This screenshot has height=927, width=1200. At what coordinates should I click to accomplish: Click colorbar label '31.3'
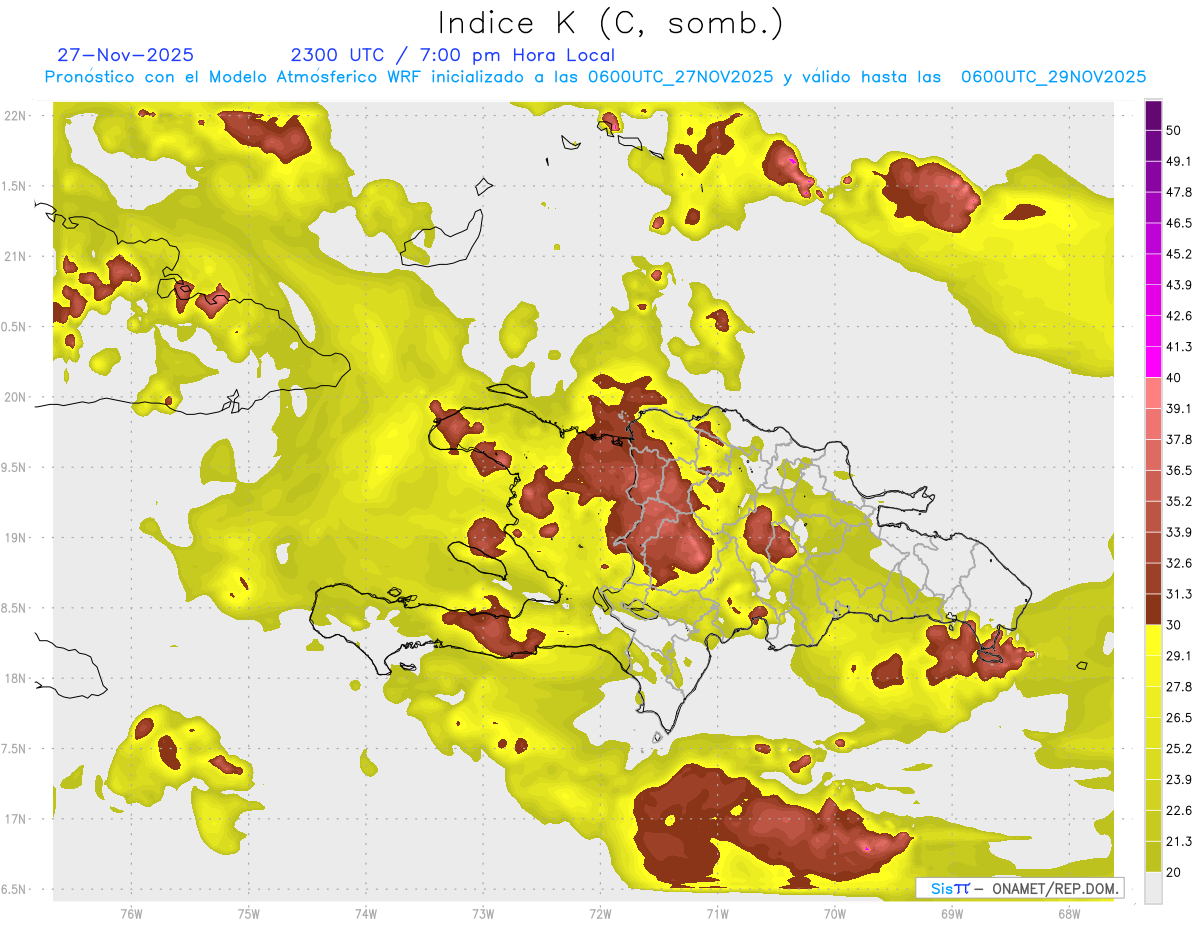1179,594
